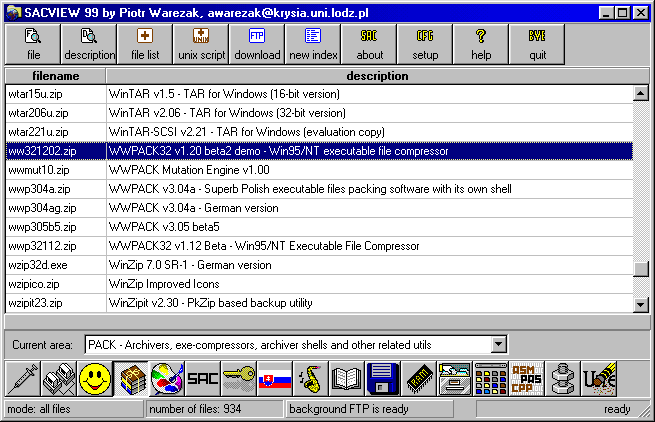Select the wzipit23.zip row
The image size is (655, 422).
320,303
